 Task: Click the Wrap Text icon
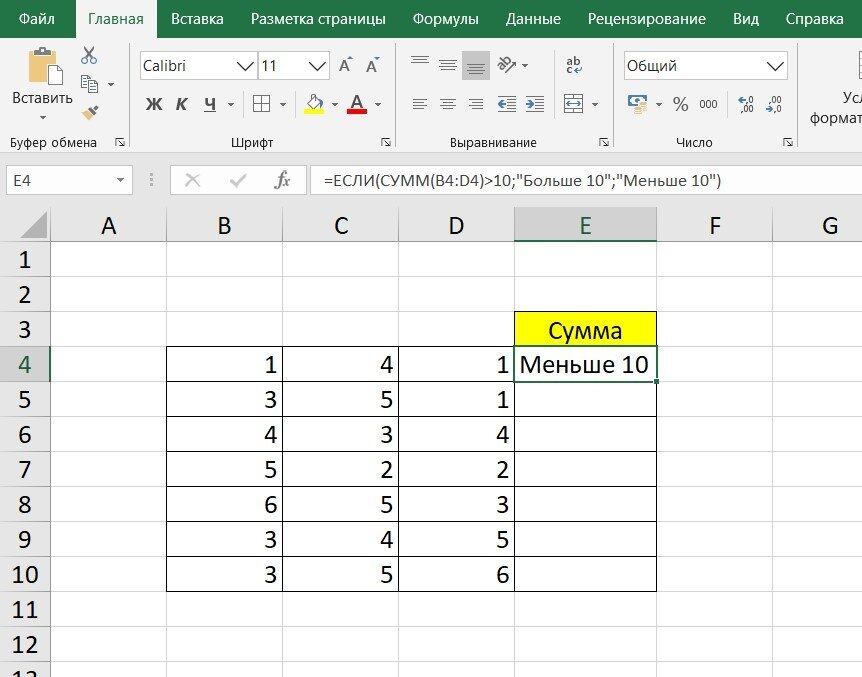(x=574, y=66)
